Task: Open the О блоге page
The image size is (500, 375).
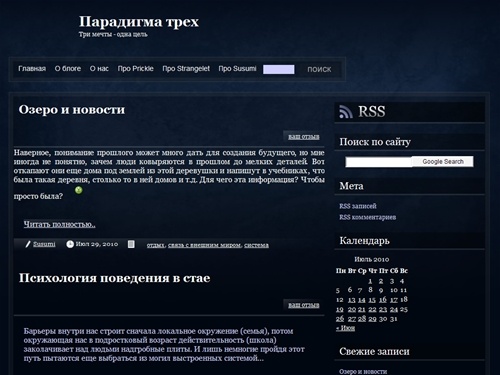Action: click(68, 69)
